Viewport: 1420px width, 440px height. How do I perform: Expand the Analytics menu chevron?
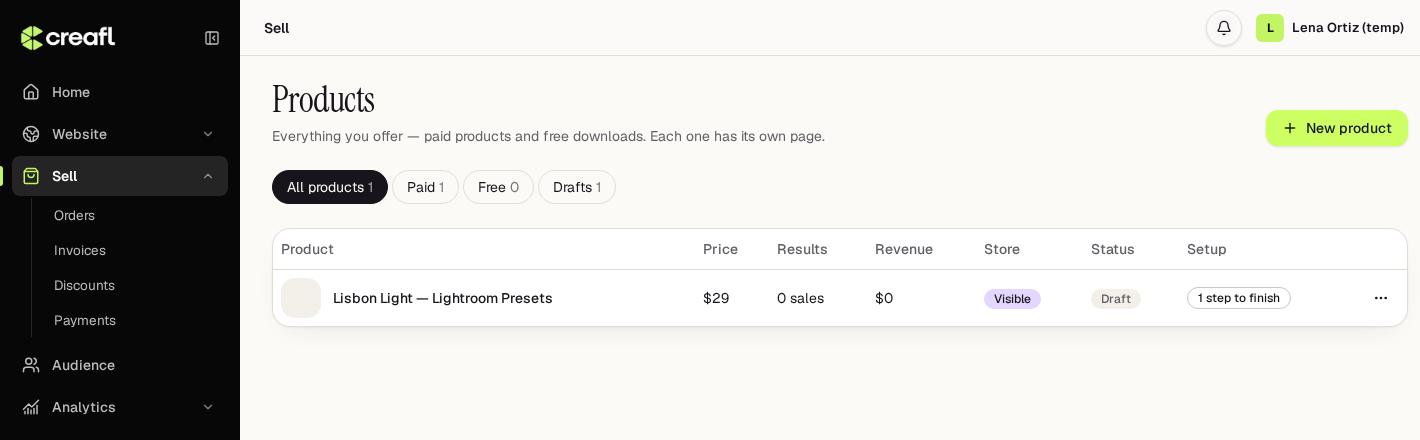[x=208, y=407]
